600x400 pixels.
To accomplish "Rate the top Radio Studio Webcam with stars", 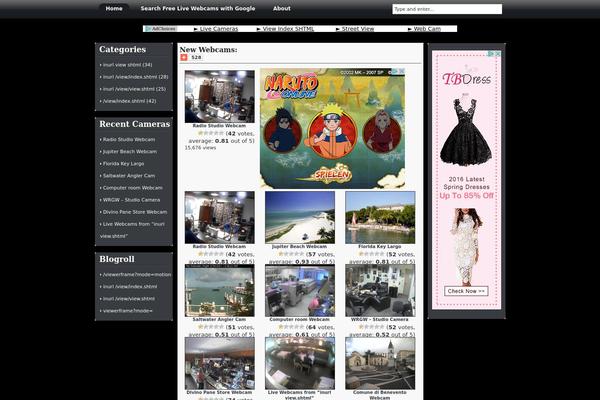I will coord(210,133).
